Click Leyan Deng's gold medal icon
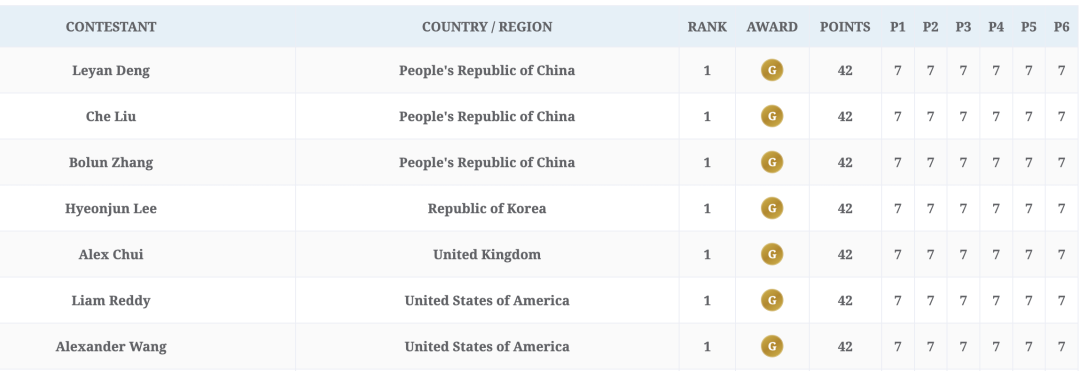The height and width of the screenshot is (371, 1080). coord(771,70)
